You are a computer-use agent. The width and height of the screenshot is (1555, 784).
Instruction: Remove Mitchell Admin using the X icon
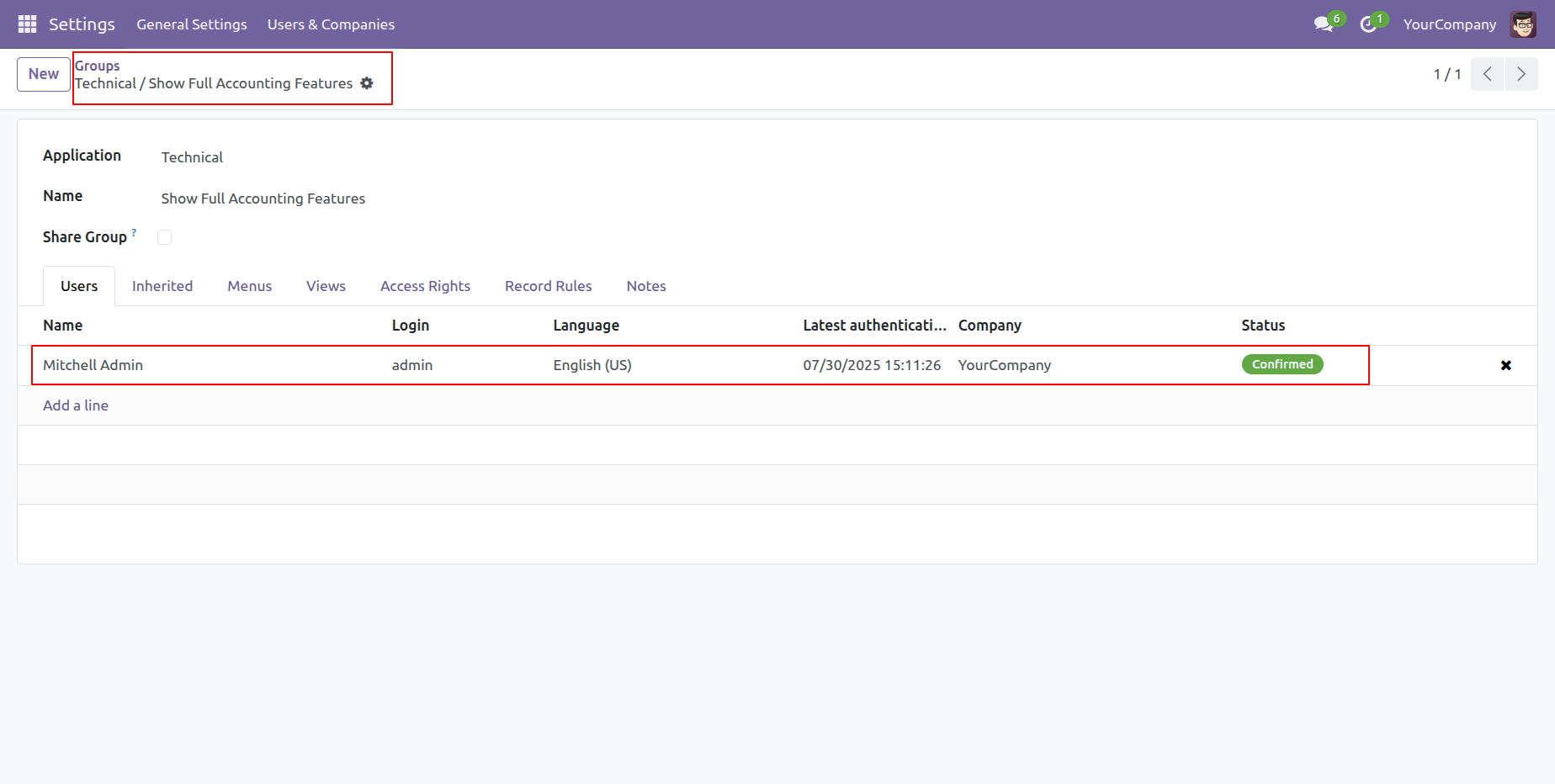pyautogui.click(x=1505, y=365)
